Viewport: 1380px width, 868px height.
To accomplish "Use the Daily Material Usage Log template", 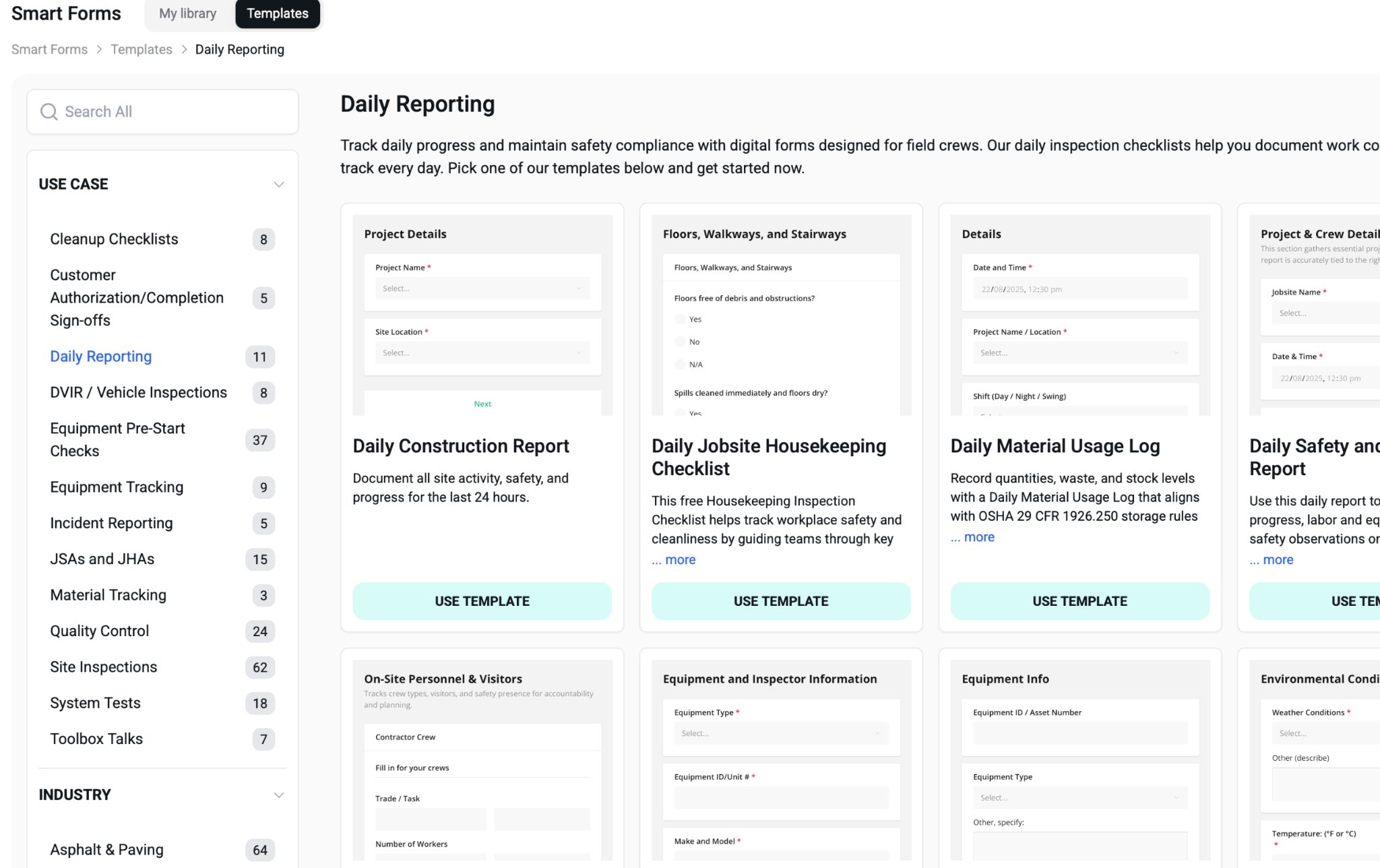I will [1080, 601].
